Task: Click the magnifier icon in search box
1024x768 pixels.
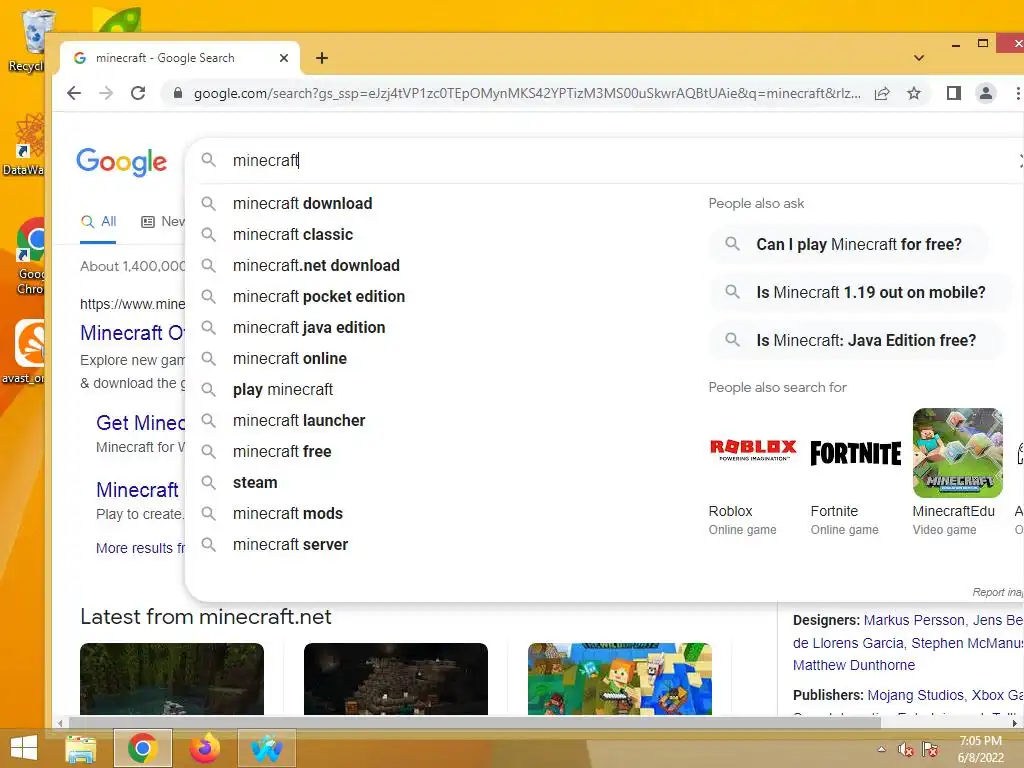Action: pyautogui.click(x=208, y=160)
